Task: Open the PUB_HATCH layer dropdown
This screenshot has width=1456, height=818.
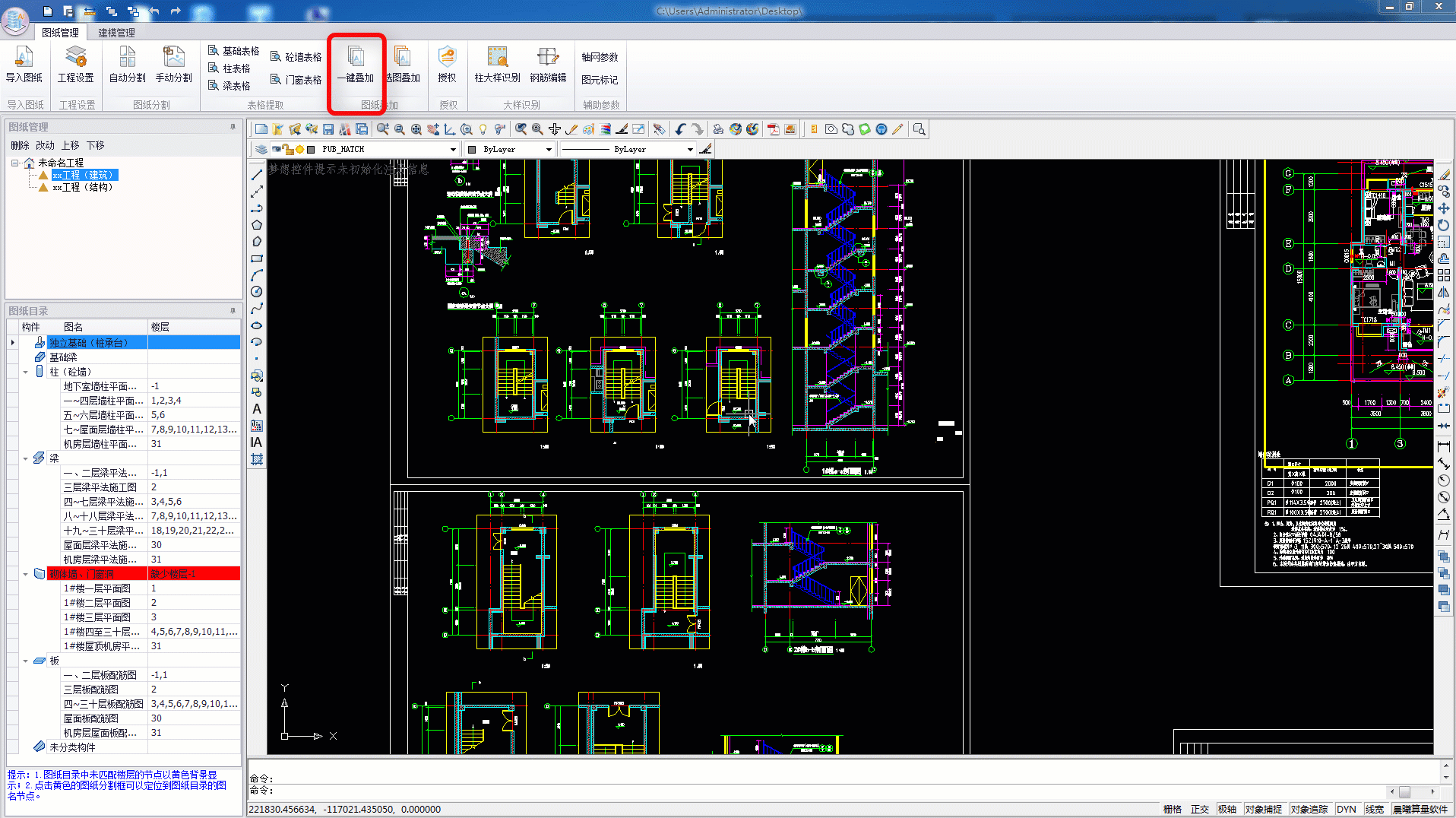Action: click(x=453, y=150)
